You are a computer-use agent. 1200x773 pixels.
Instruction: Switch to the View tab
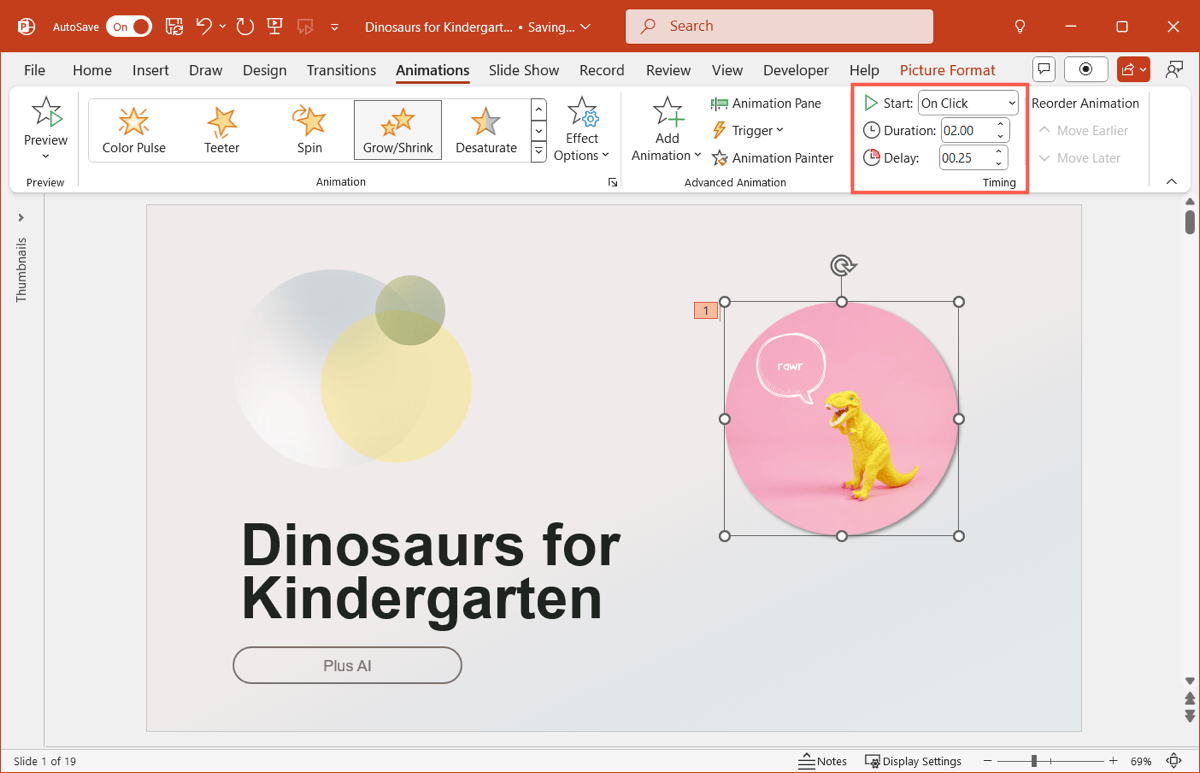pyautogui.click(x=727, y=70)
